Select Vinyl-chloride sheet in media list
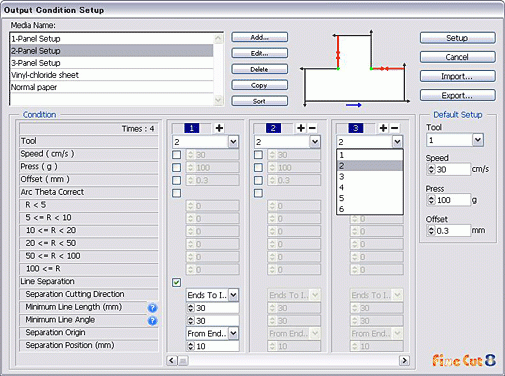Screen dimensions: 505x376 [112, 75]
